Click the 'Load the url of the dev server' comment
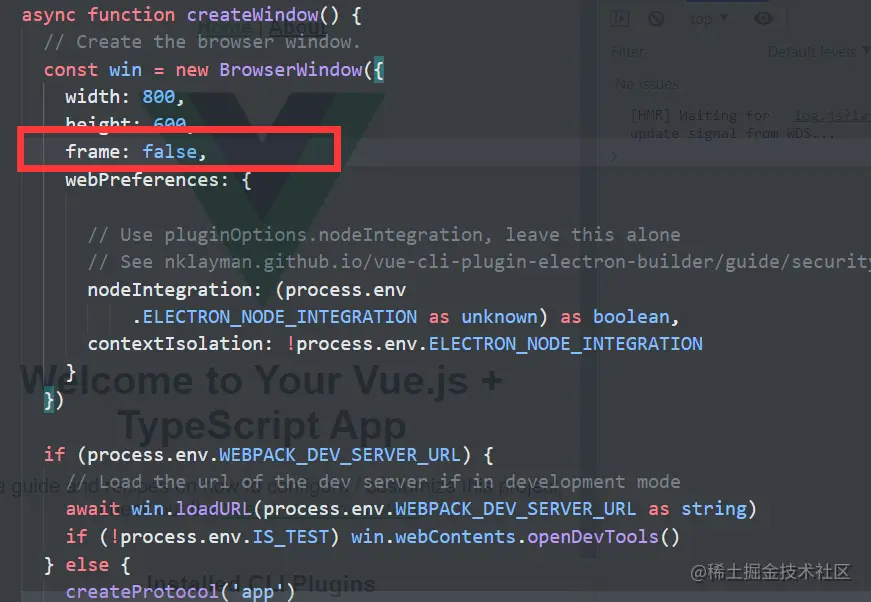 (x=373, y=481)
